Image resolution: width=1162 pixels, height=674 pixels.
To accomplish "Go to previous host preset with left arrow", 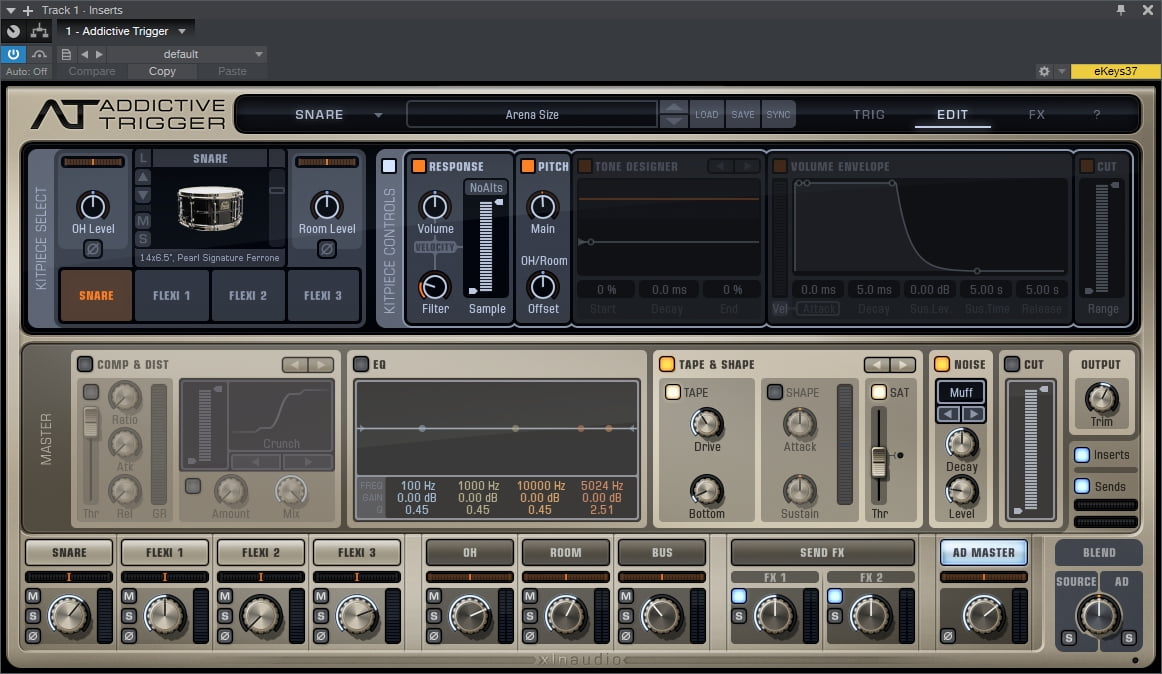I will click(84, 54).
